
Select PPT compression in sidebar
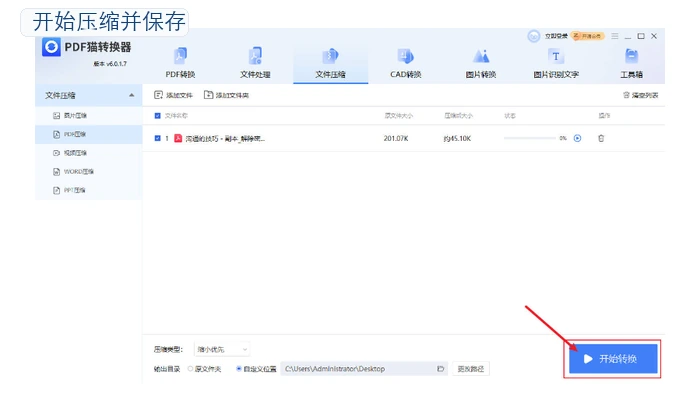click(89, 191)
